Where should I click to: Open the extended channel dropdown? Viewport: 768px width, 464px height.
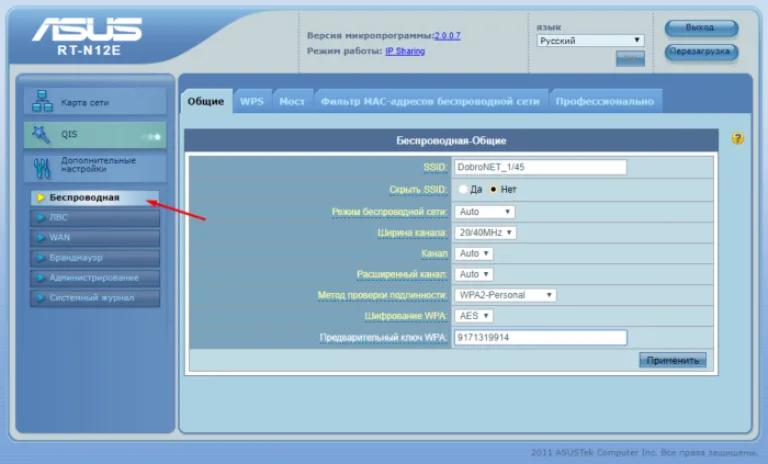[x=473, y=274]
